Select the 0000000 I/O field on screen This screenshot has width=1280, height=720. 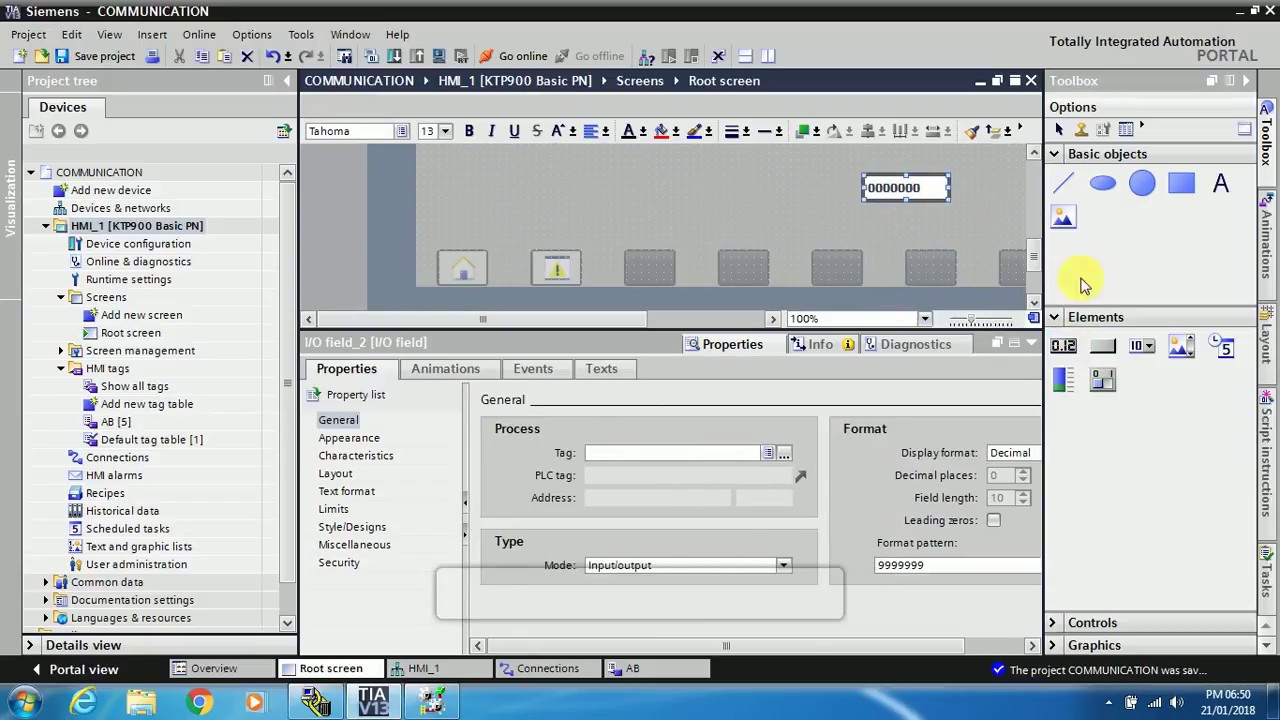pos(906,188)
